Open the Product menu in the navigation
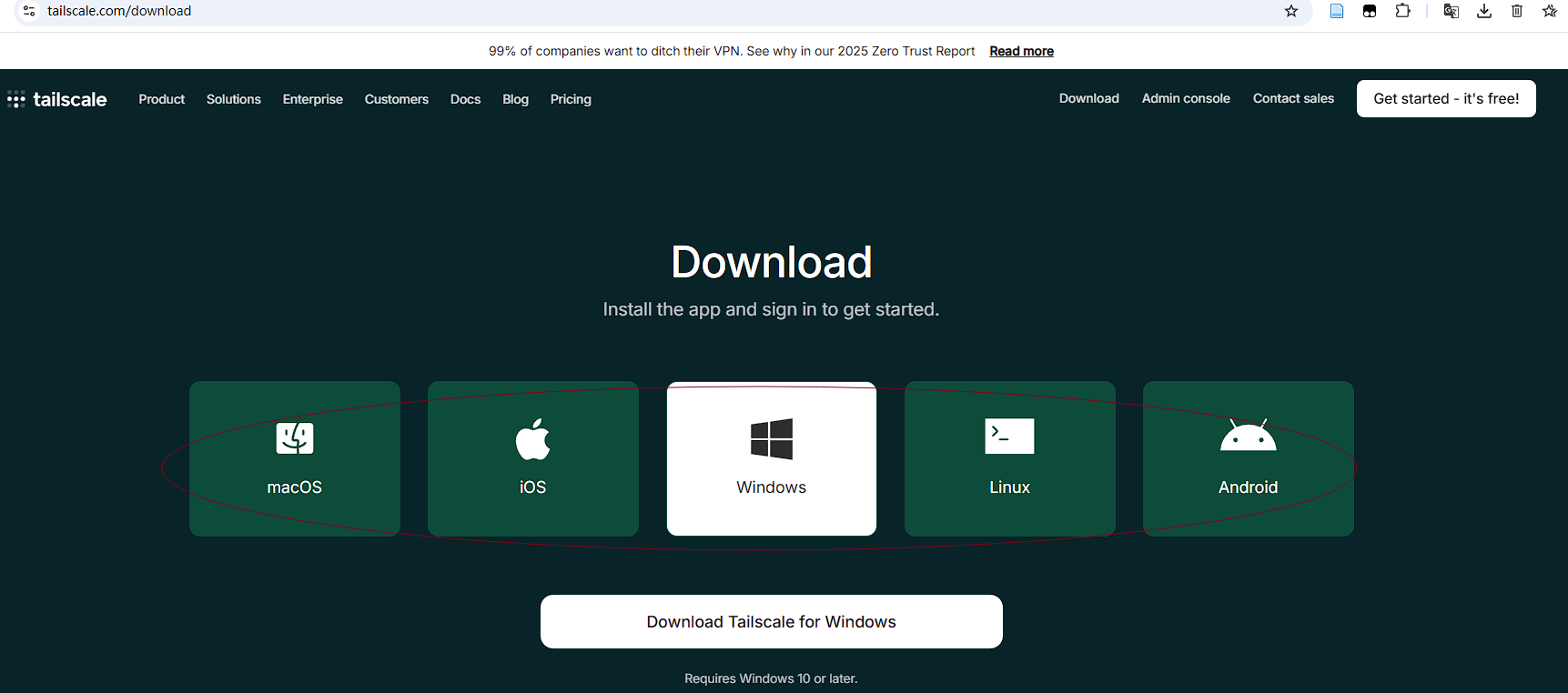Image resolution: width=1568 pixels, height=693 pixels. coord(162,99)
